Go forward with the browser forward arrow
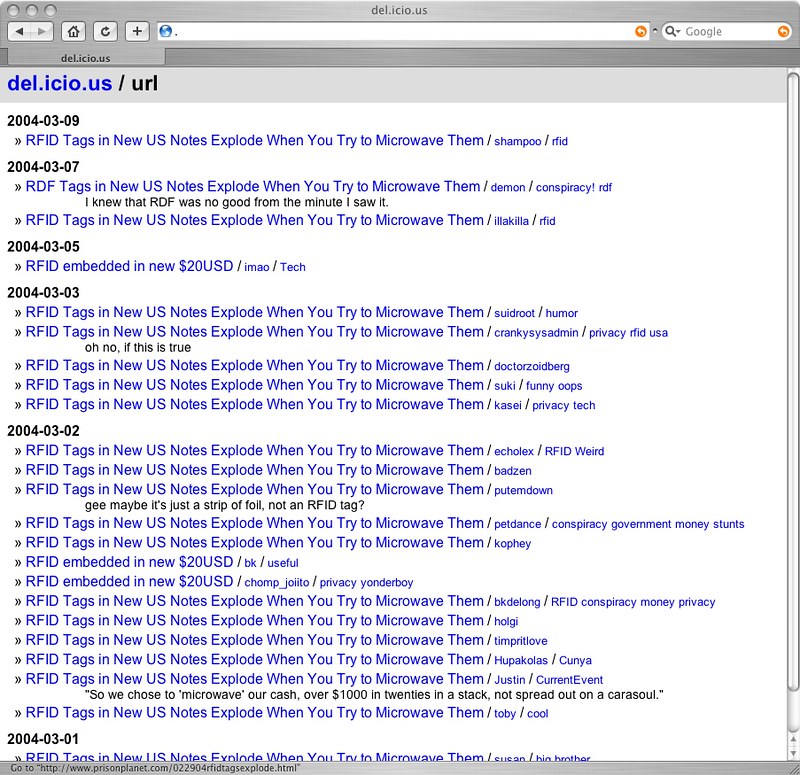 pos(42,32)
